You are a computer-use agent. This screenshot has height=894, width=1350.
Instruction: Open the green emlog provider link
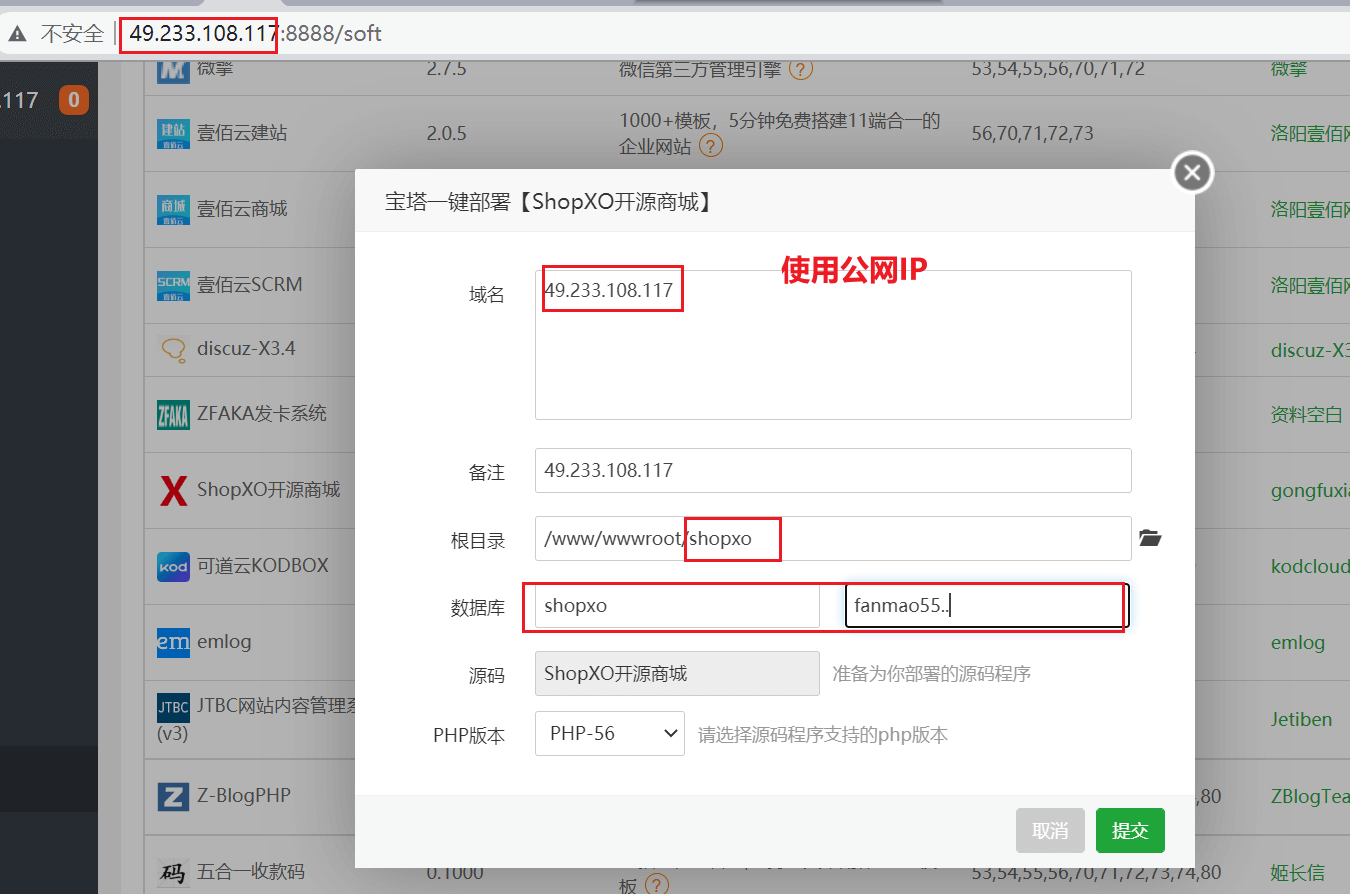1298,642
